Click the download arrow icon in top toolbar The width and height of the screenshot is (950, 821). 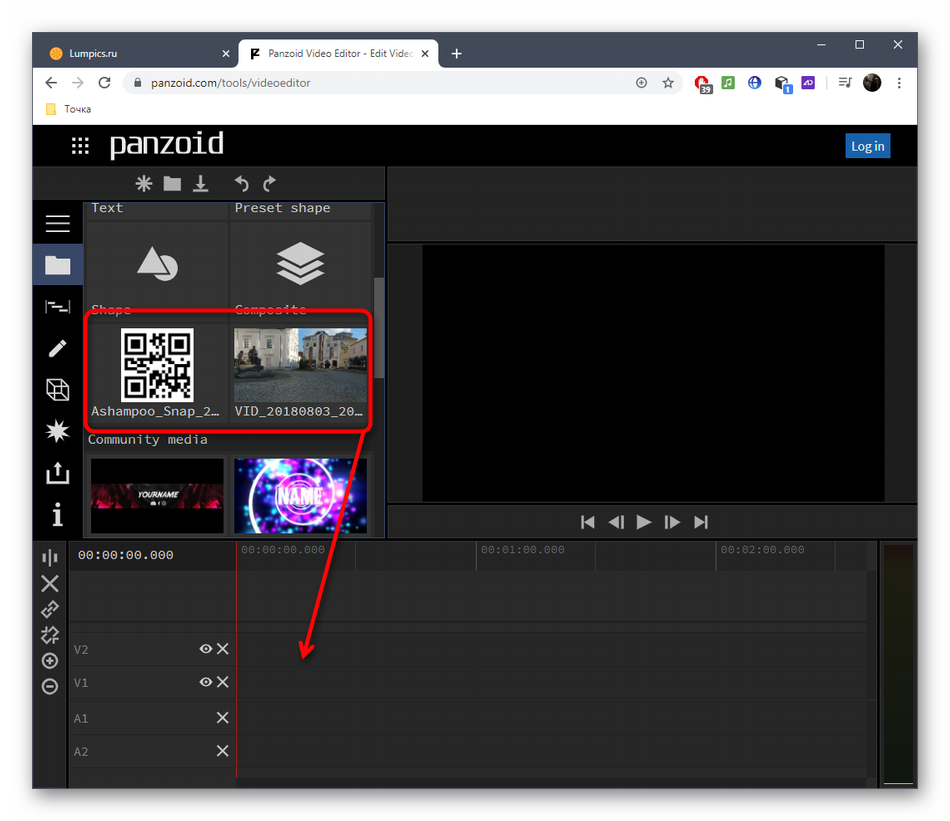coord(201,184)
